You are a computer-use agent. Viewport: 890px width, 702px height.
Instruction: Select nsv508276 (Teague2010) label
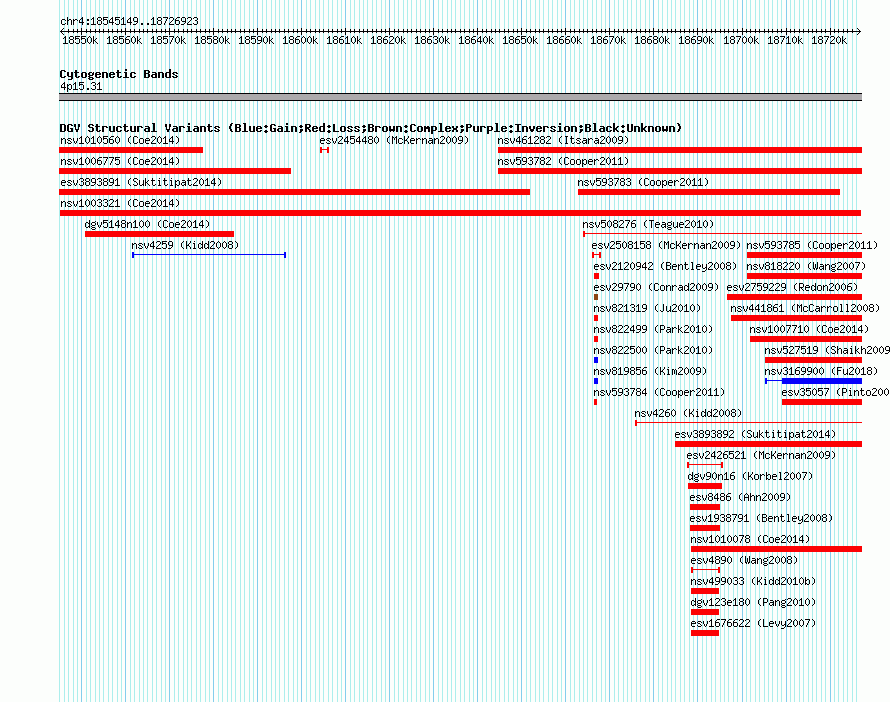[x=648, y=224]
